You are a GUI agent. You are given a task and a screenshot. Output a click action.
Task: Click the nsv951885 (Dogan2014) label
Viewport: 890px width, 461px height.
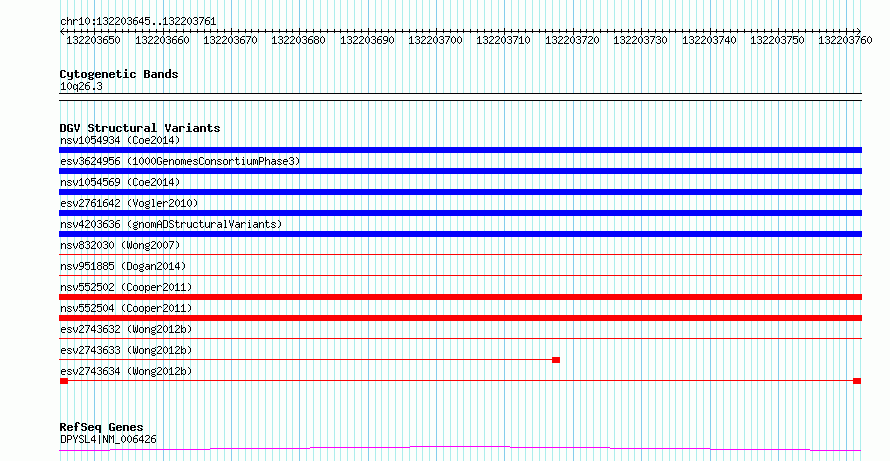[x=123, y=266]
